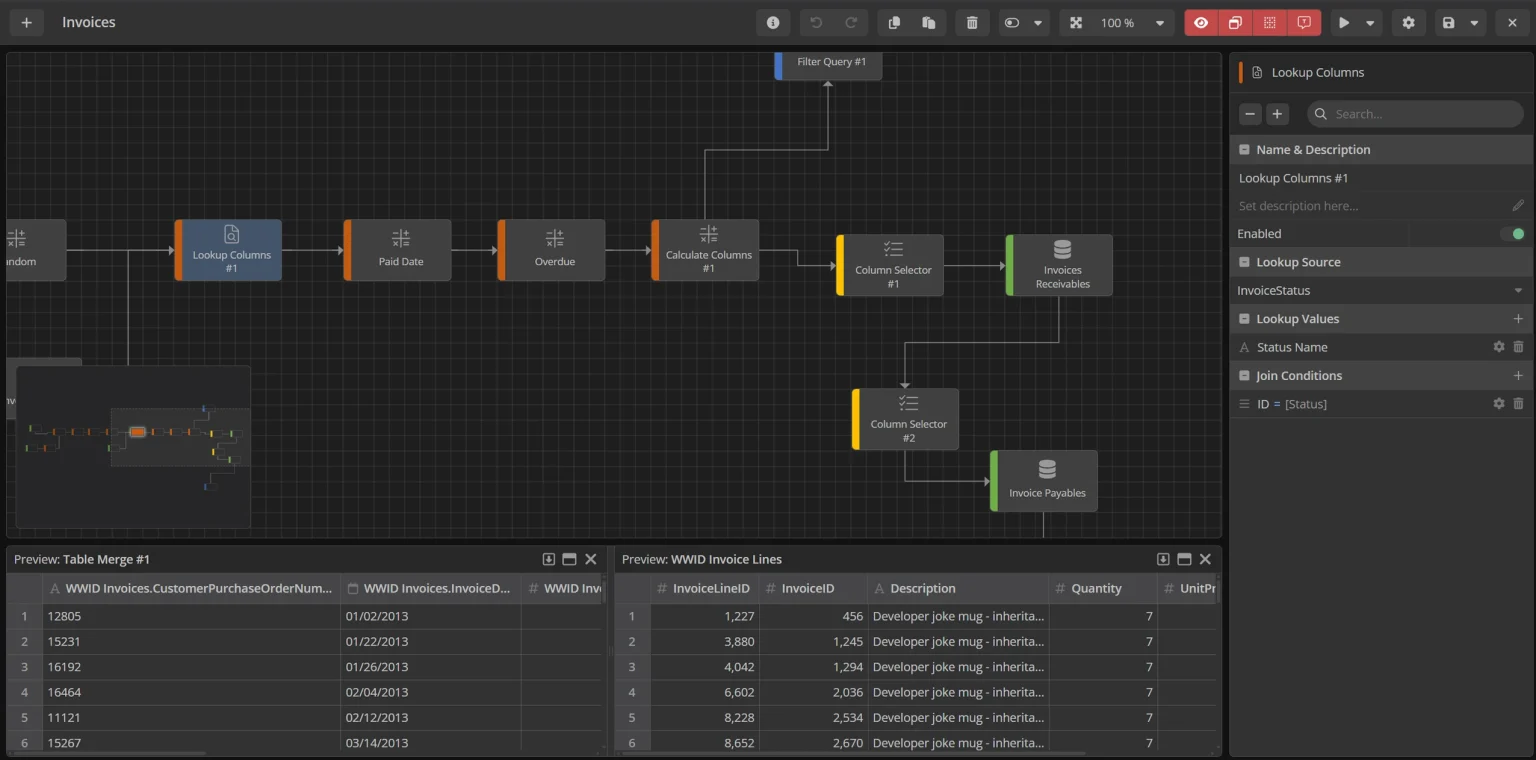
Task: Toggle the Enabled switch off
Action: (1512, 234)
